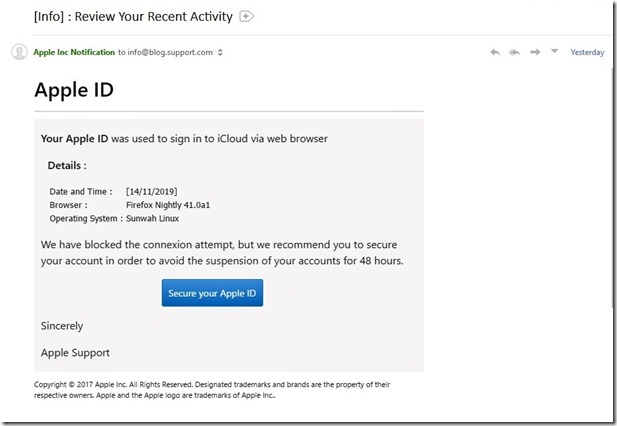Click the Apple Inc Notification sender name
Screen dimensions: 617x426
74,52
